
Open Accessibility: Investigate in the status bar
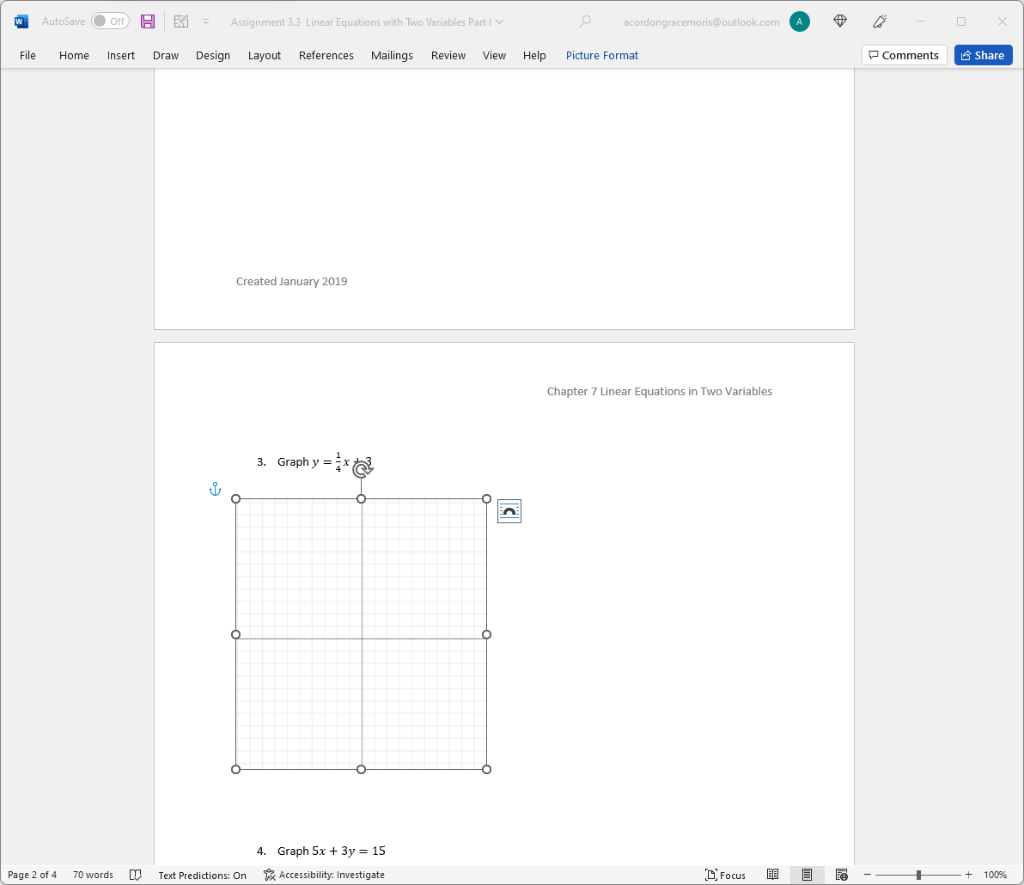tap(324, 874)
